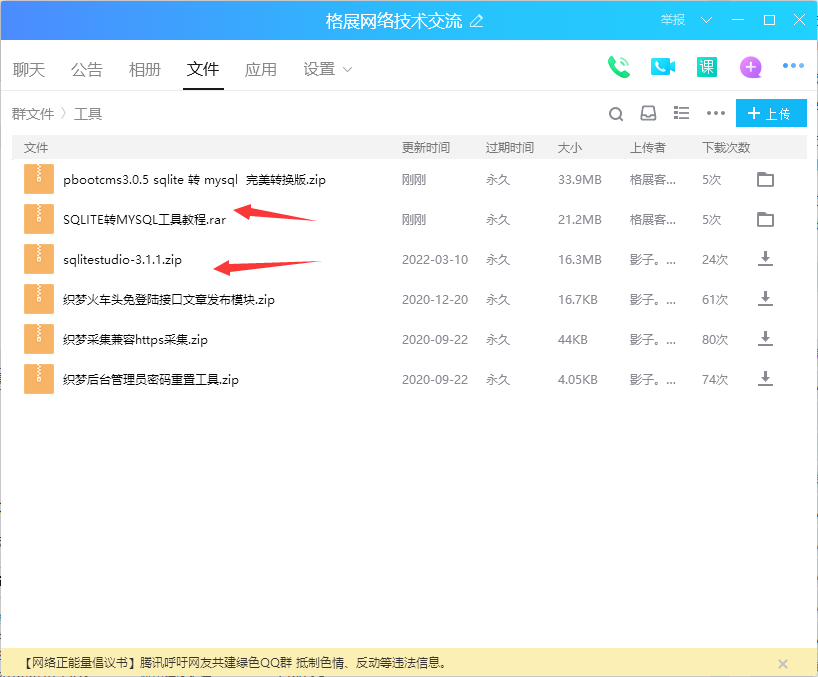The width and height of the screenshot is (818, 677).
Task: Open the search files magnifier
Action: tap(616, 114)
